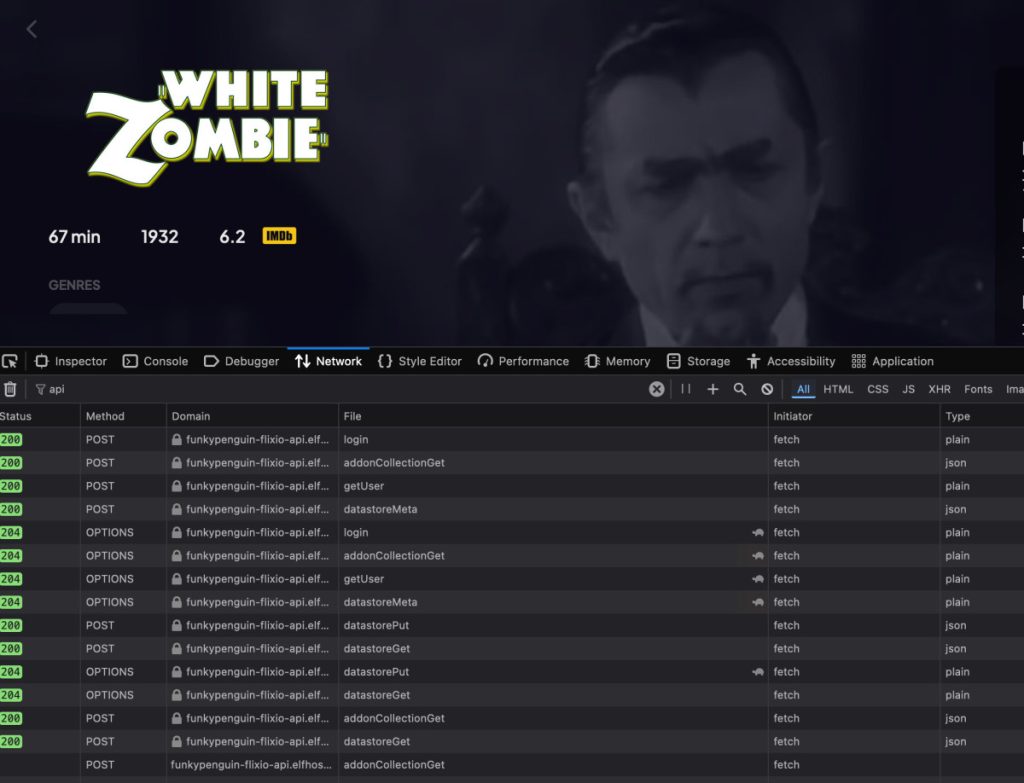1024x783 pixels.
Task: Click the element picker icon
Action: (x=10, y=361)
